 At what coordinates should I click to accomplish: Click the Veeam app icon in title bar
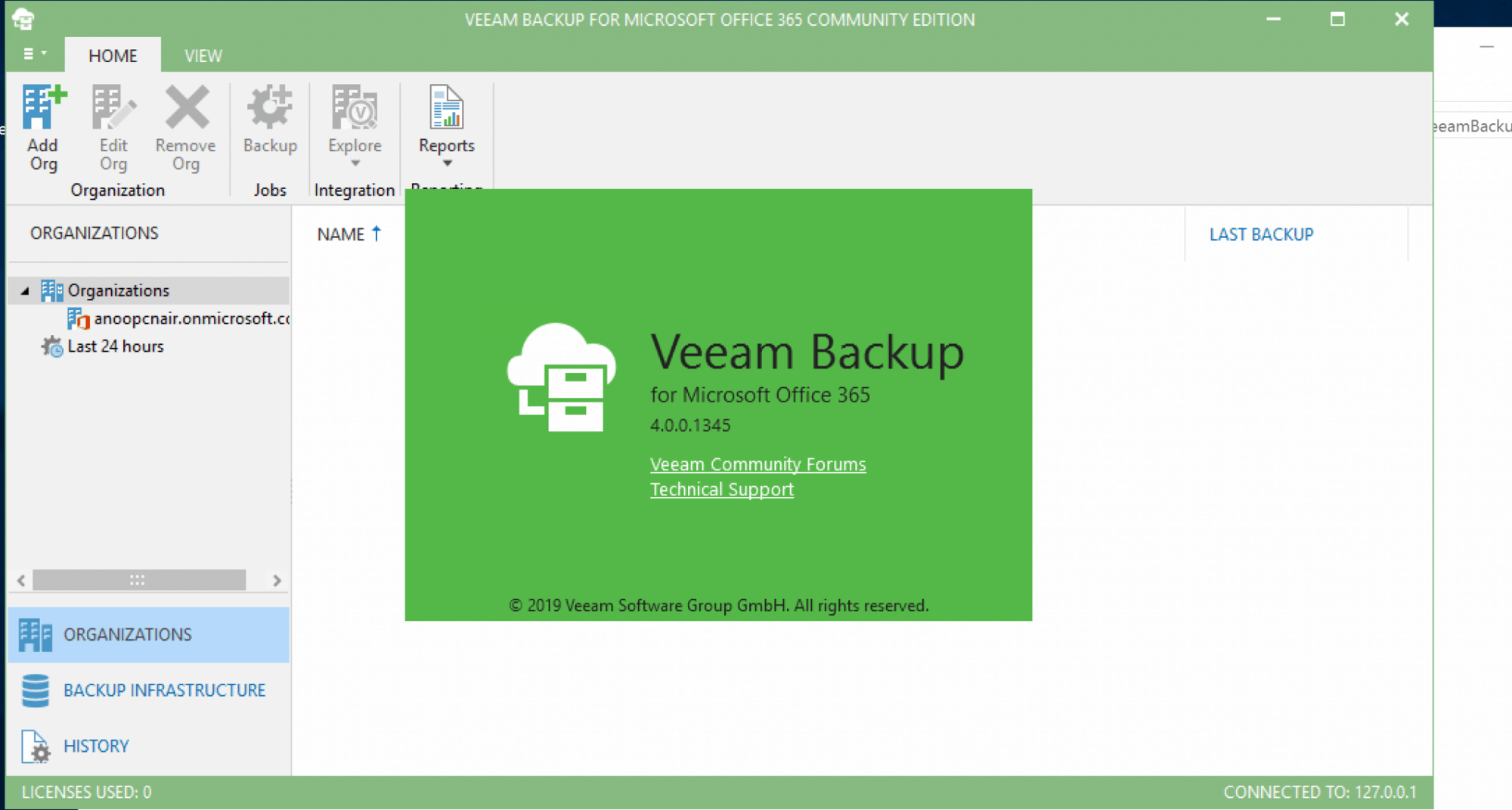(x=23, y=19)
